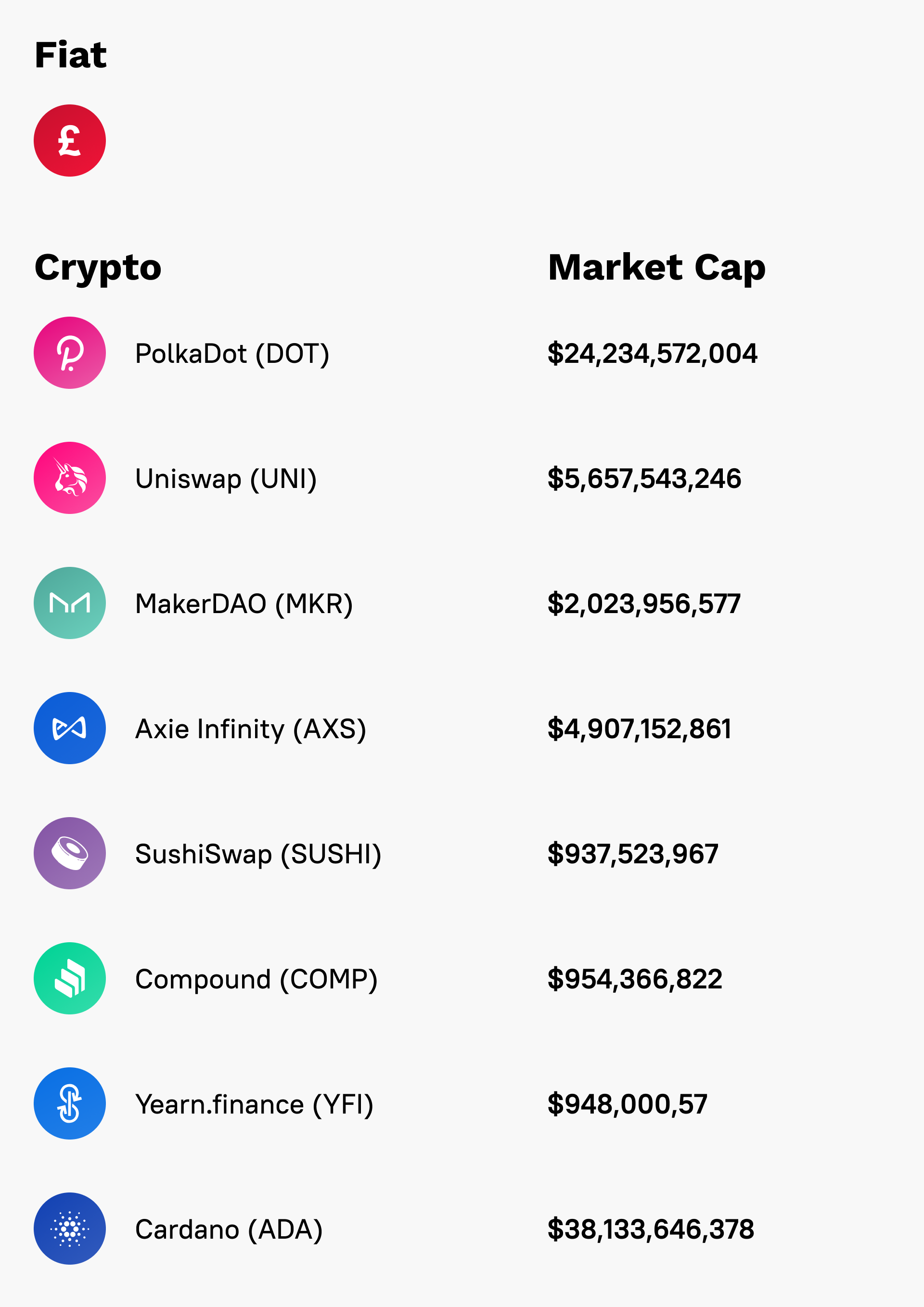Click the red British pound fiat icon

[69, 141]
